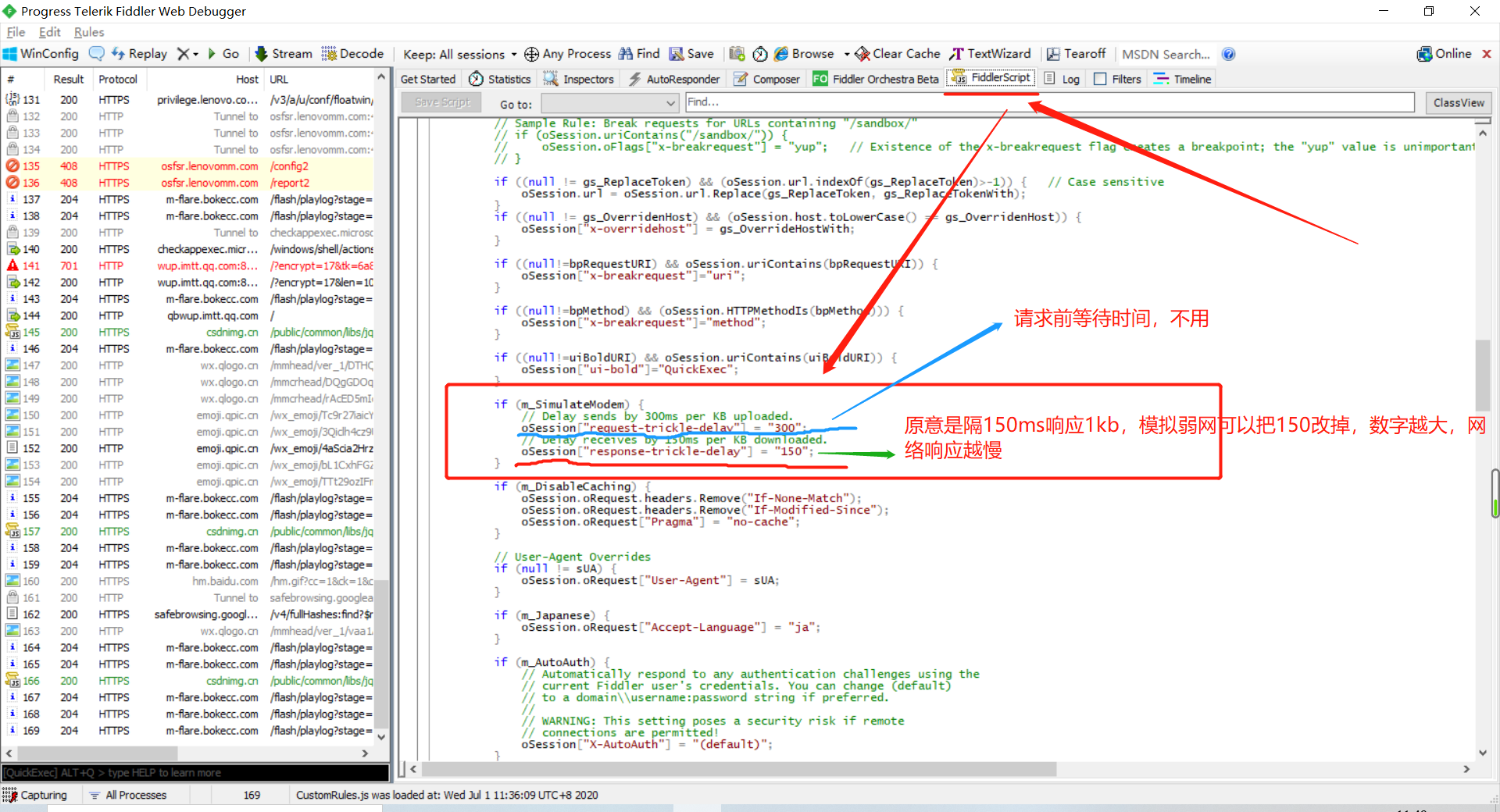Select session 141 with 701 result

click(x=188, y=266)
